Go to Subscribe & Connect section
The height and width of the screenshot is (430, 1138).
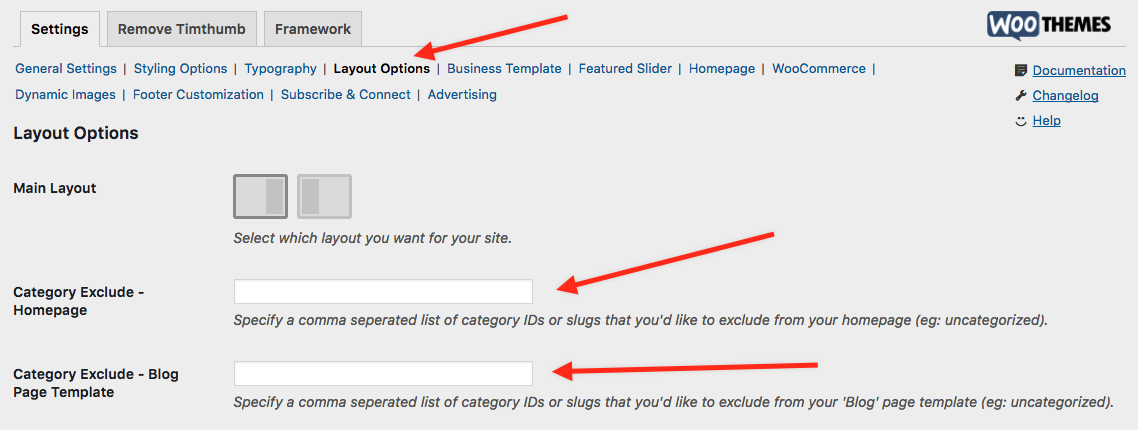coord(345,94)
